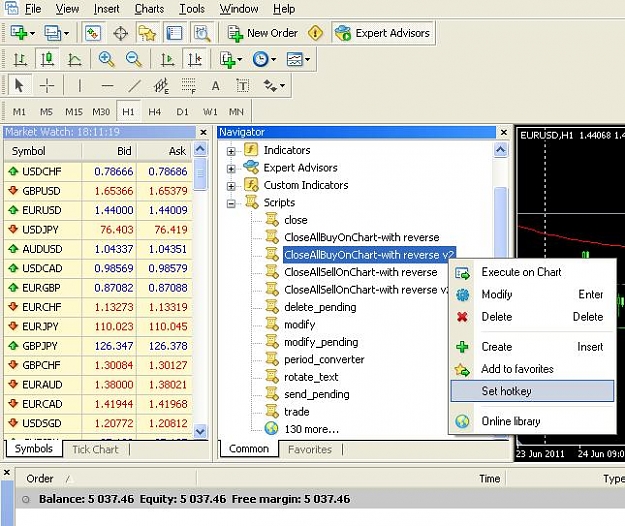Select the vertical line drawing tool
Screen dimensions: 625x526
(x=80, y=85)
